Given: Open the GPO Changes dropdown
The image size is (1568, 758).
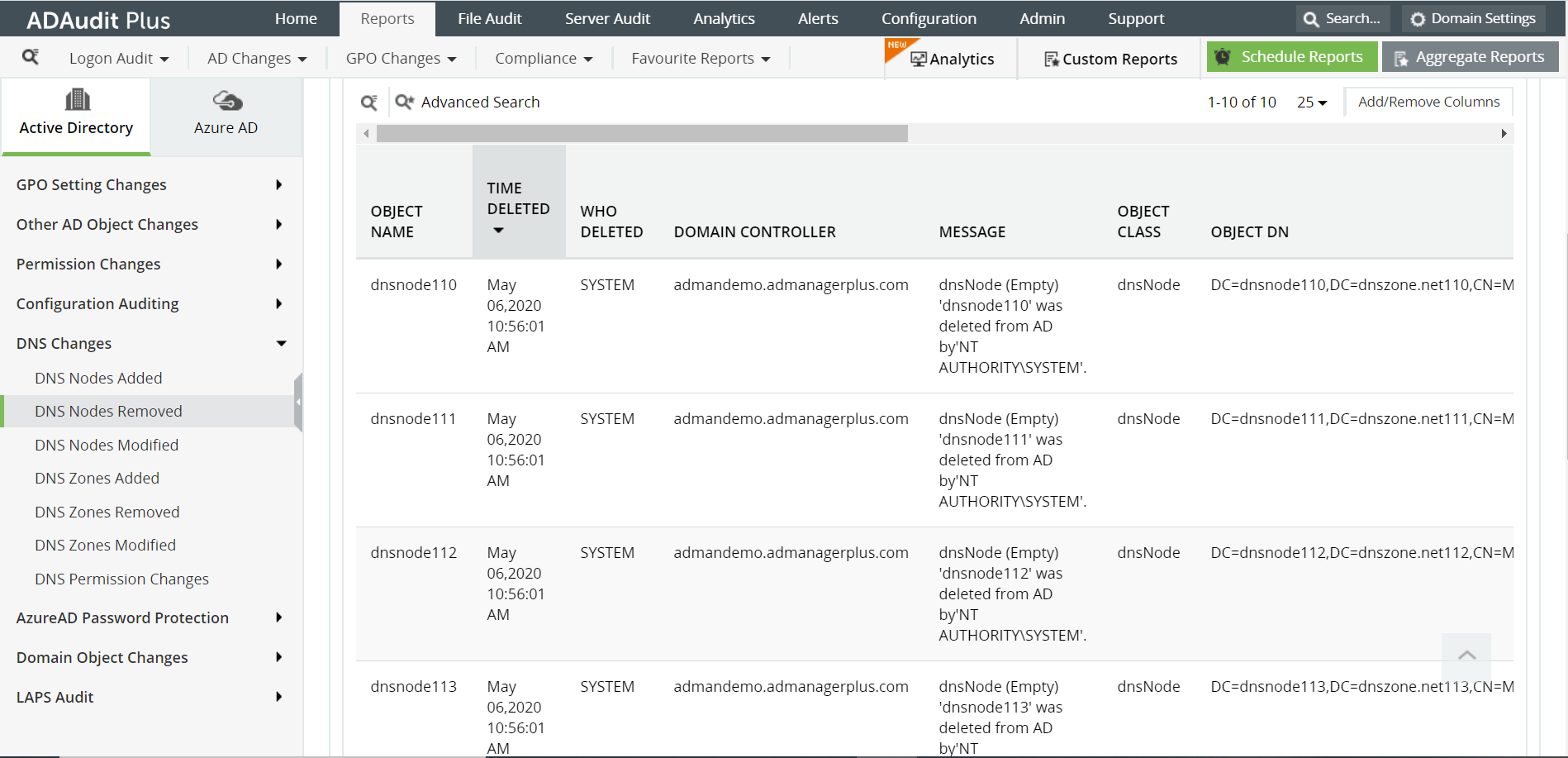Looking at the screenshot, I should point(401,58).
